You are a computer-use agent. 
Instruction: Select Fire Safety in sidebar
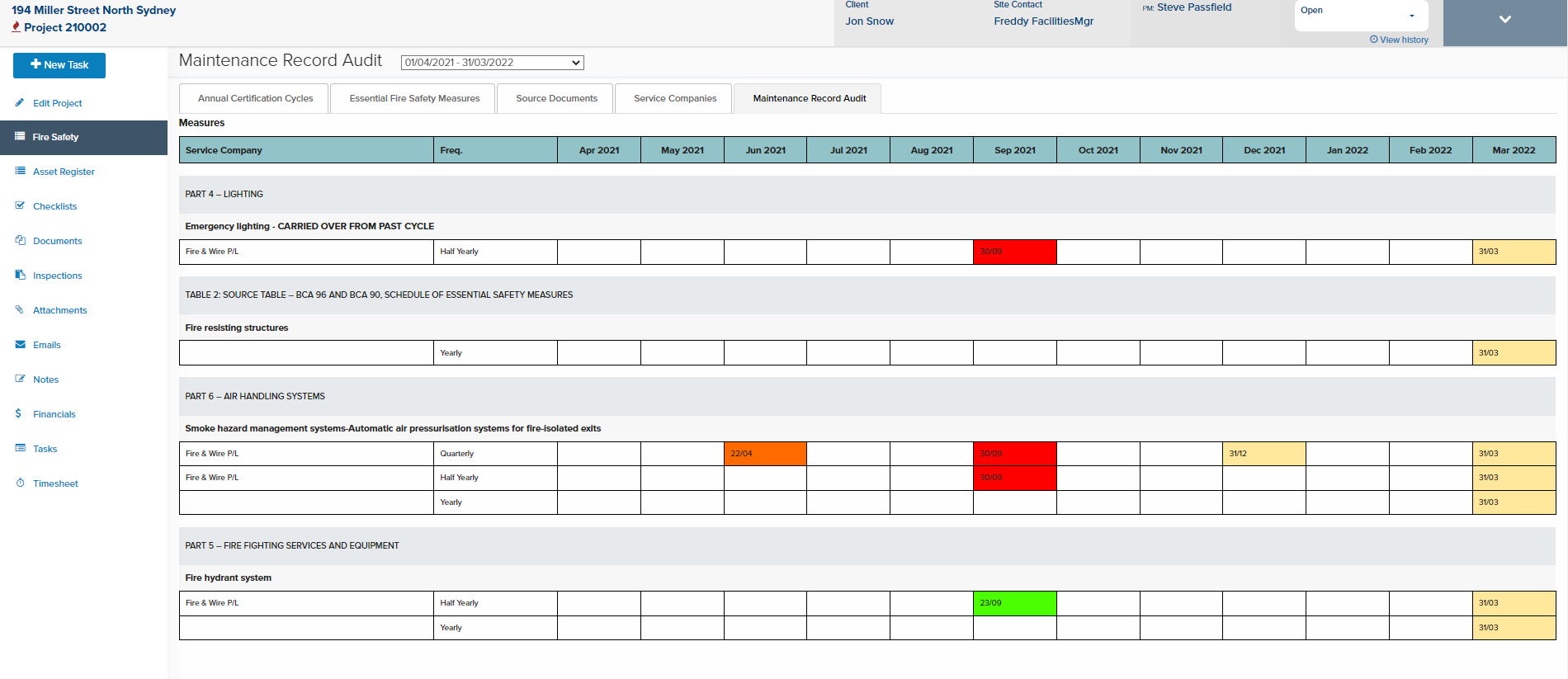click(x=83, y=137)
